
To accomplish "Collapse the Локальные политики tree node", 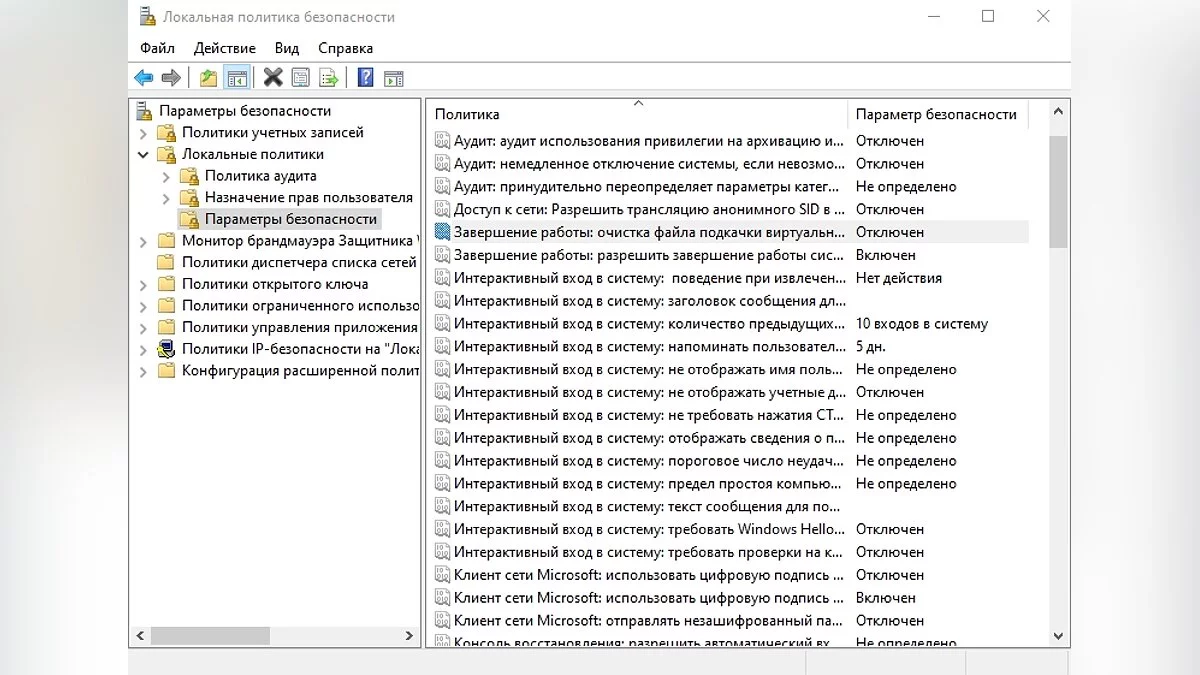I will 143,155.
